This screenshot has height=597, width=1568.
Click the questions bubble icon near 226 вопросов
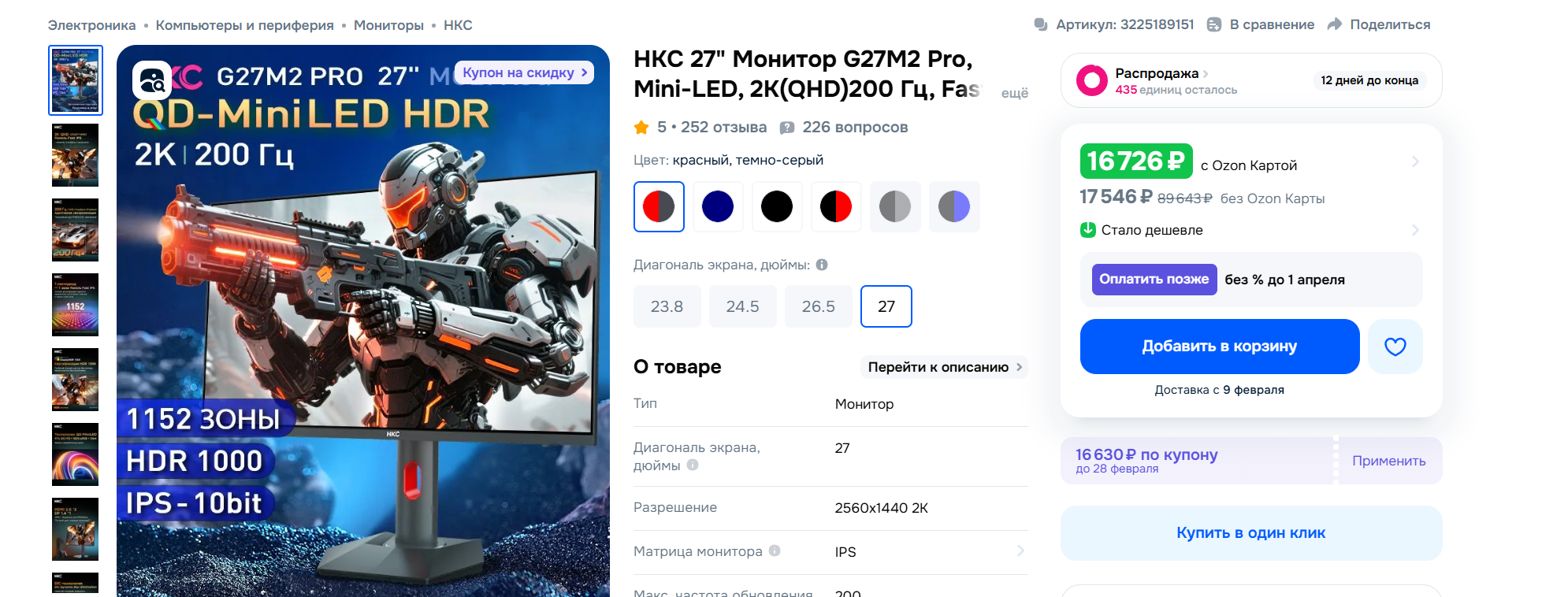[x=786, y=128]
